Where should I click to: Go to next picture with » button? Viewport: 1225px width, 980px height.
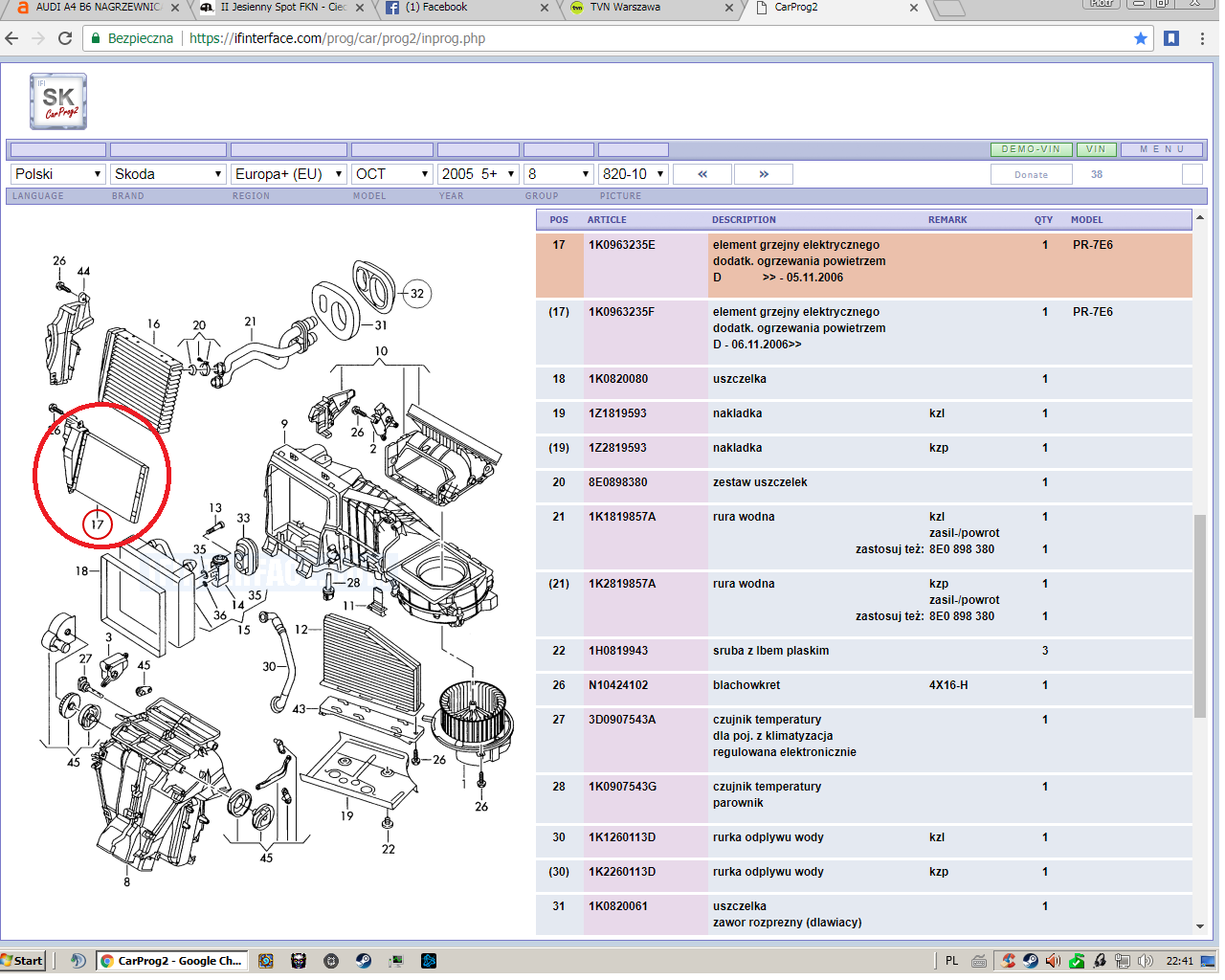pos(763,174)
